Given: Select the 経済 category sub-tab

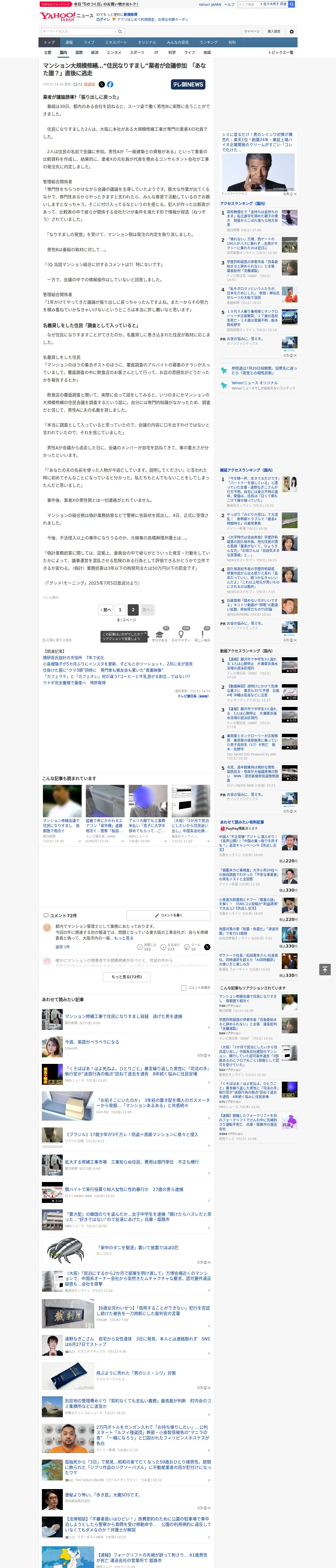Looking at the screenshot, I should pos(94,52).
